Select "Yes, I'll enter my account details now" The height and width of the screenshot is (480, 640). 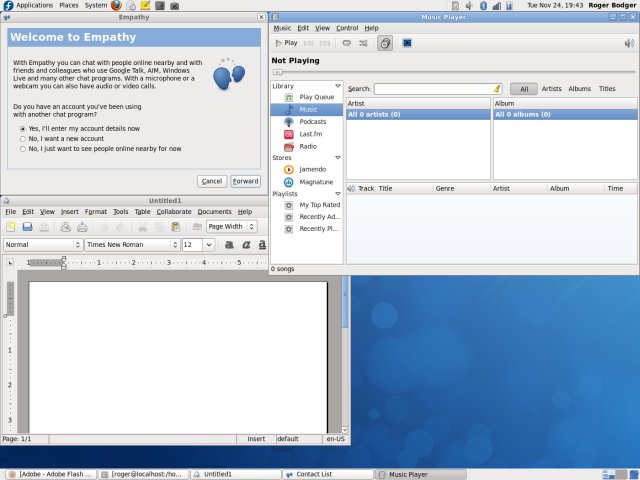pos(23,129)
